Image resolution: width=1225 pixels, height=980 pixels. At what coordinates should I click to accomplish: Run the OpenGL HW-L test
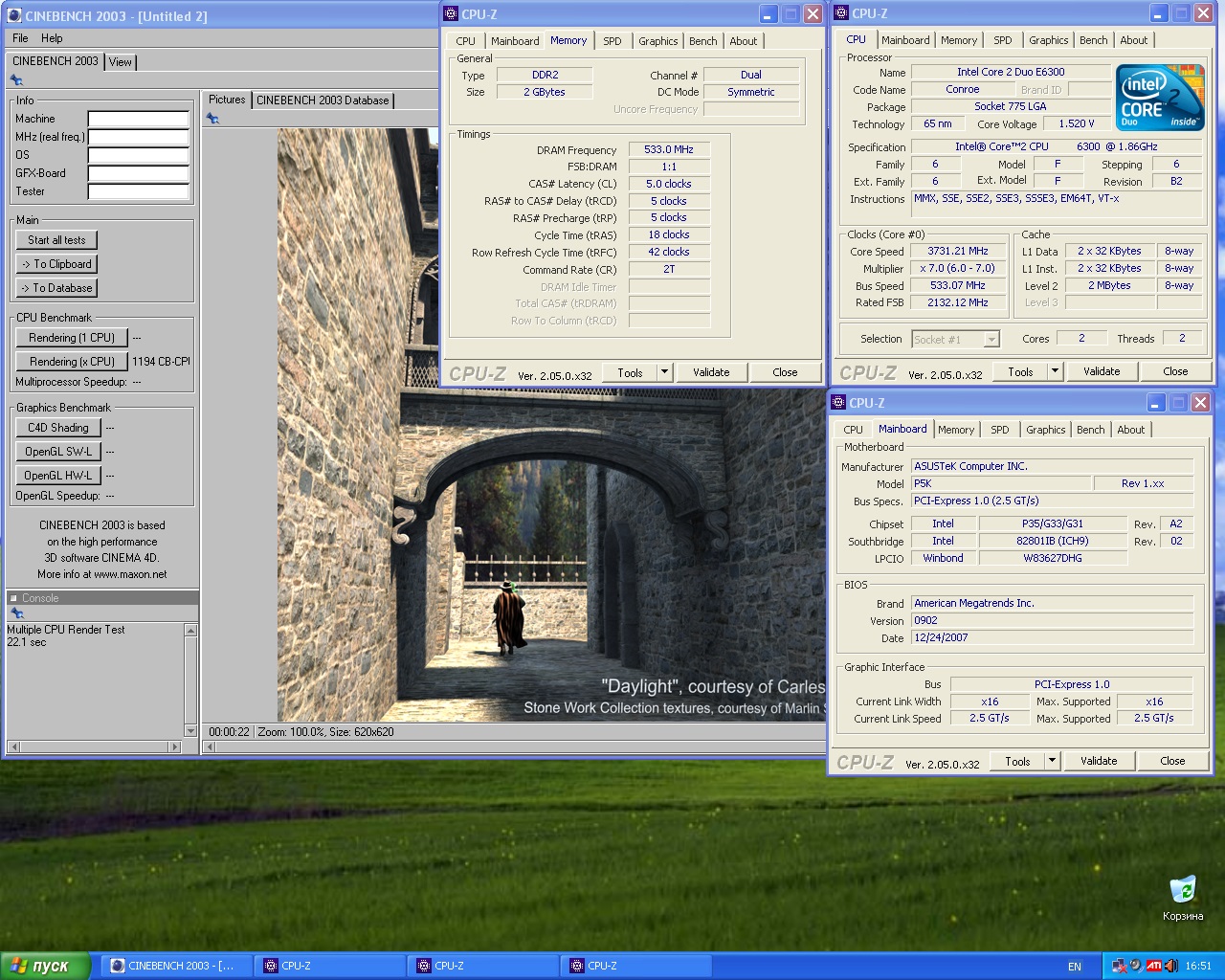click(x=58, y=476)
